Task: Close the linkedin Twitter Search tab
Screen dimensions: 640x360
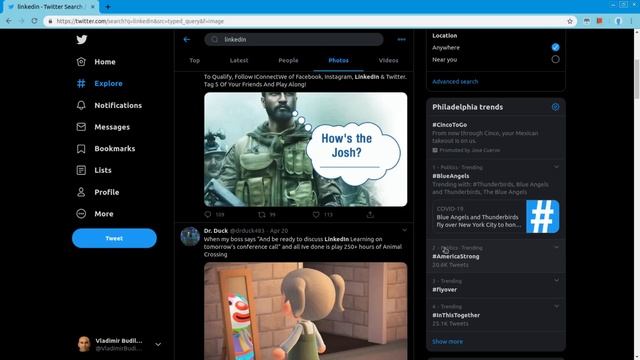Action: 93,7
